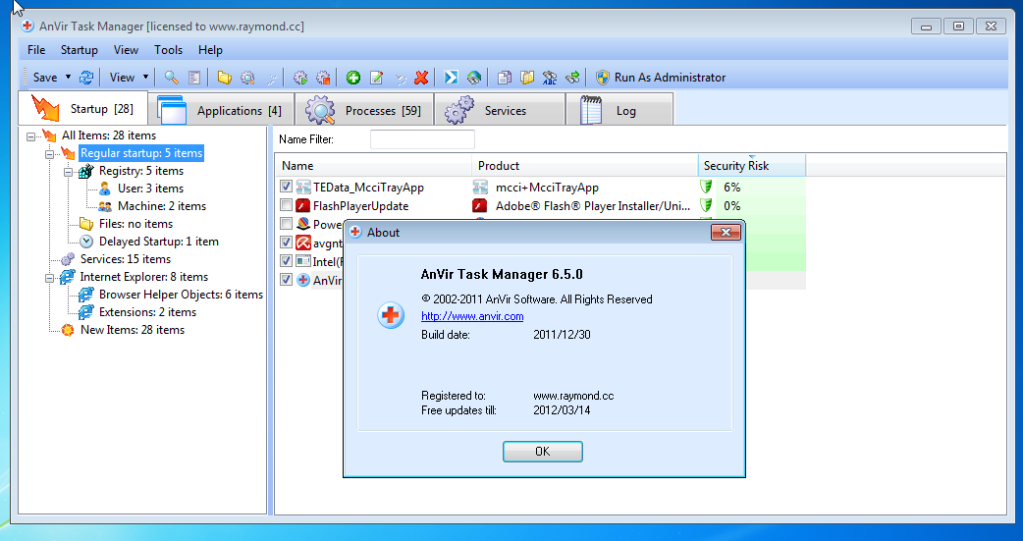1023x541 pixels.
Task: Click the globe web-search toolbar icon
Action: (474, 78)
